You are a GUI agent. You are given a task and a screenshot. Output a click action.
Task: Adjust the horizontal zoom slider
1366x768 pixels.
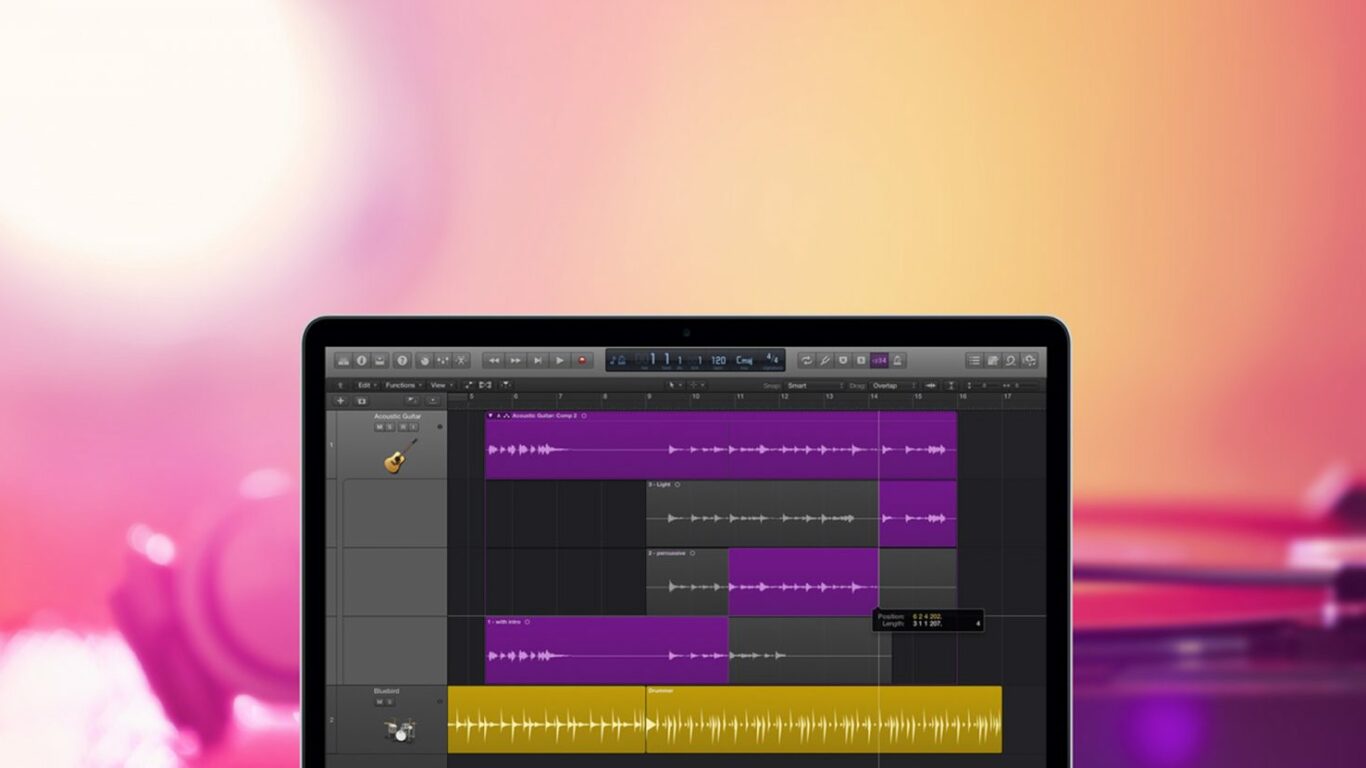coord(1022,385)
